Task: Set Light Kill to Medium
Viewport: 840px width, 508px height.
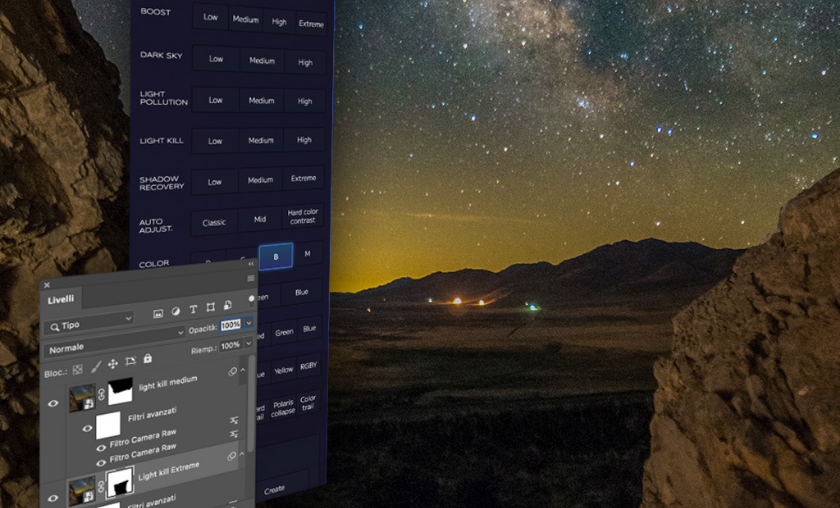Action: (x=261, y=140)
